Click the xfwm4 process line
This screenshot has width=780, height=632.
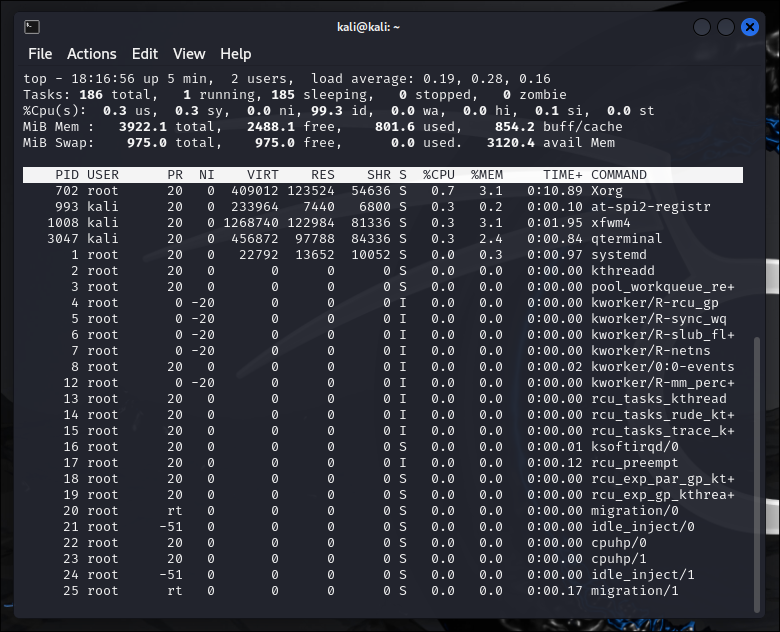[x=380, y=223]
